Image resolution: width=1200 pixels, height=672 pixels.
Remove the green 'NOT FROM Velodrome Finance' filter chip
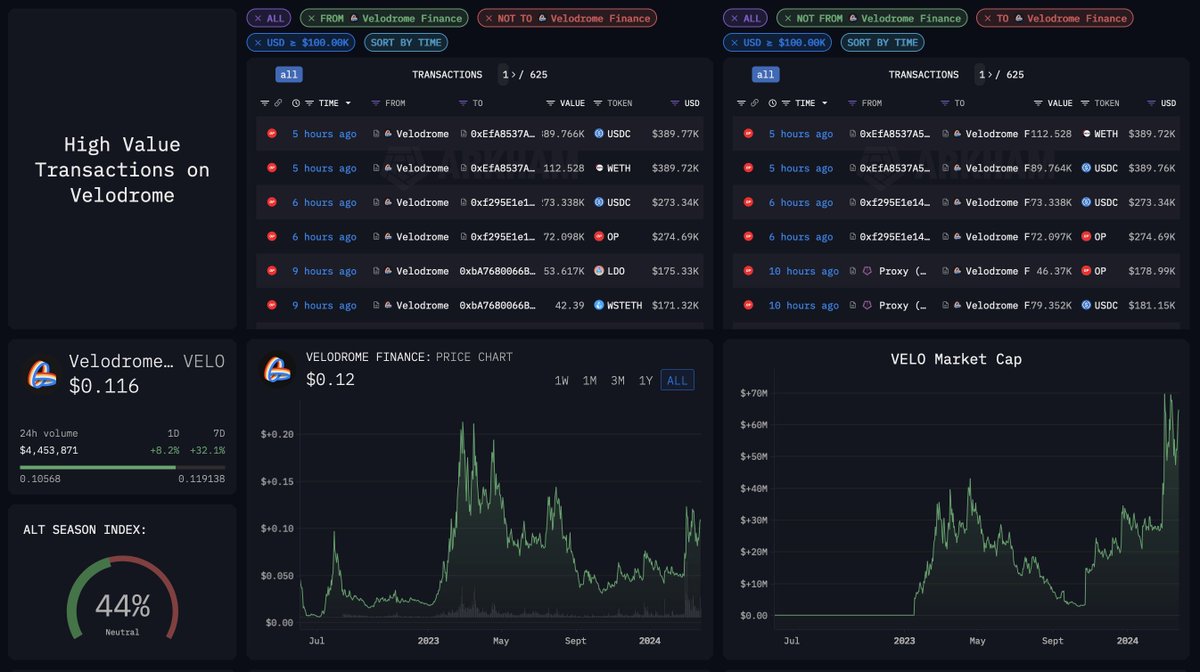click(787, 18)
